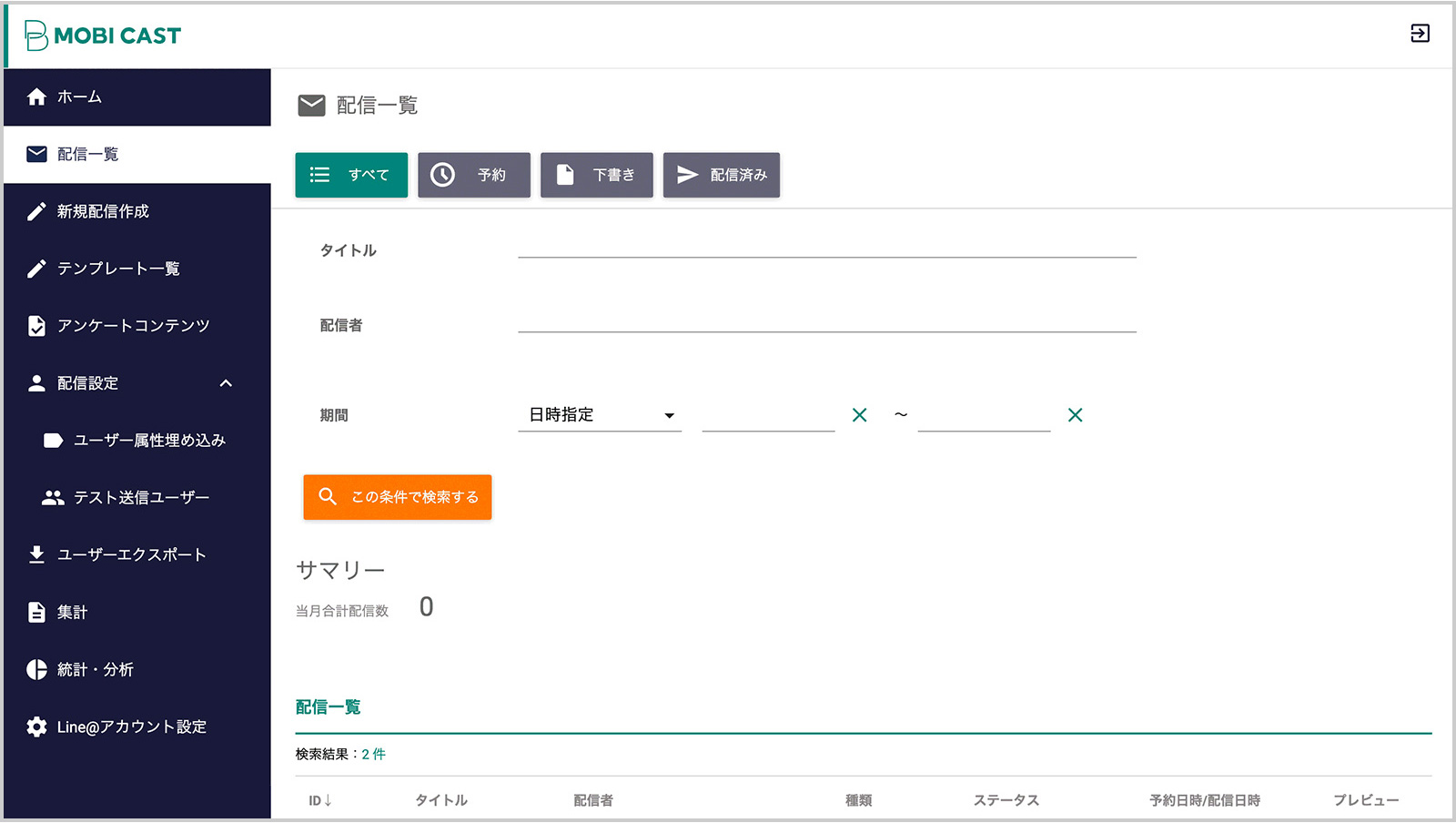Clear the period start date with X
The image size is (1456, 823).
coord(859,415)
